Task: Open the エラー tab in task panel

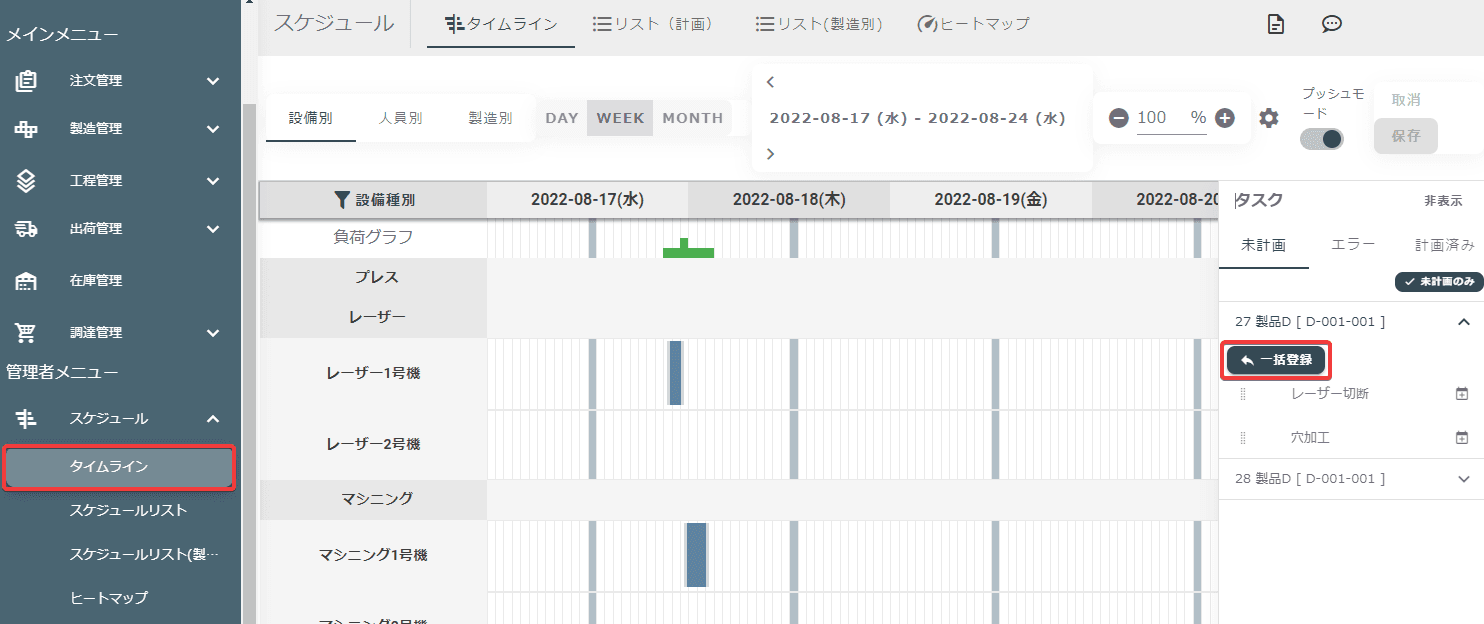Action: coord(1353,244)
